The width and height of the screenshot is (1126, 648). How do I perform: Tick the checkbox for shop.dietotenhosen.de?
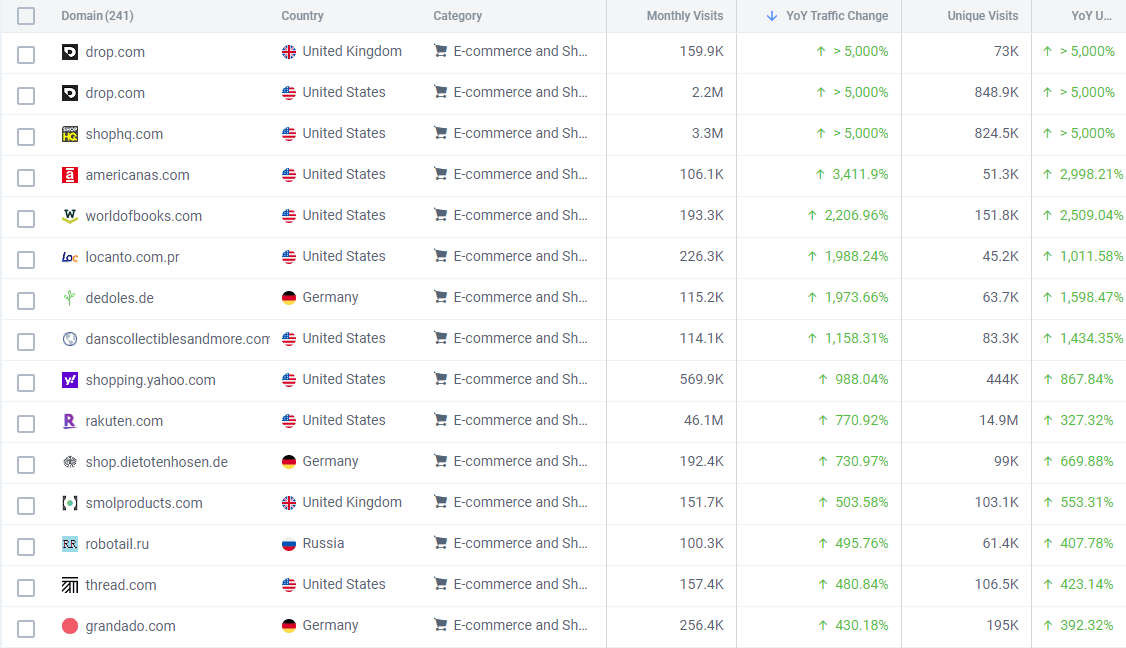click(x=26, y=464)
